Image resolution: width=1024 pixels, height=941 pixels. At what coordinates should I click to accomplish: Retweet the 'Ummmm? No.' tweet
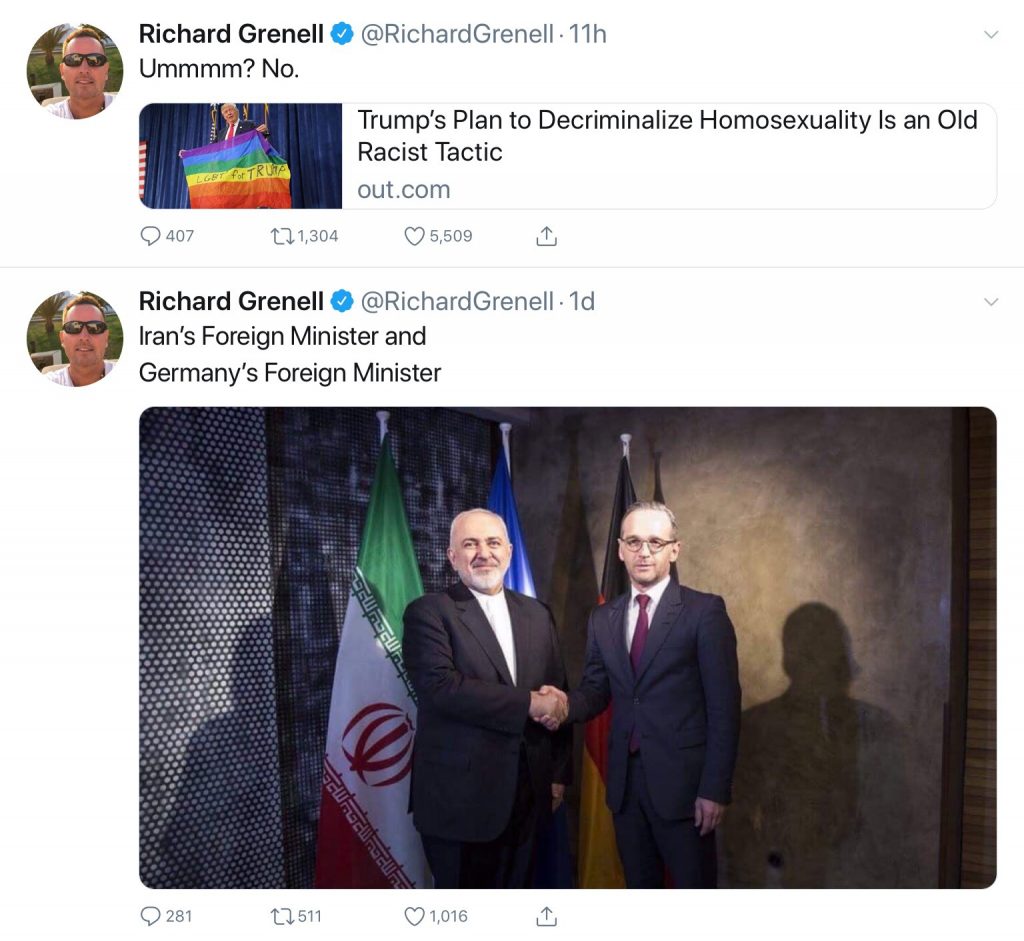[283, 236]
